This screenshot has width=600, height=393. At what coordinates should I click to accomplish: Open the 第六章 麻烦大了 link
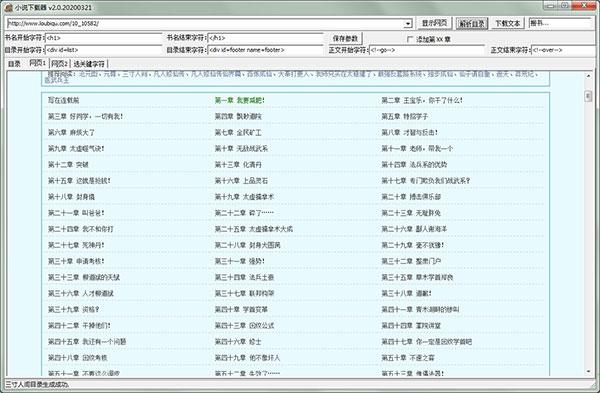[x=71, y=132]
